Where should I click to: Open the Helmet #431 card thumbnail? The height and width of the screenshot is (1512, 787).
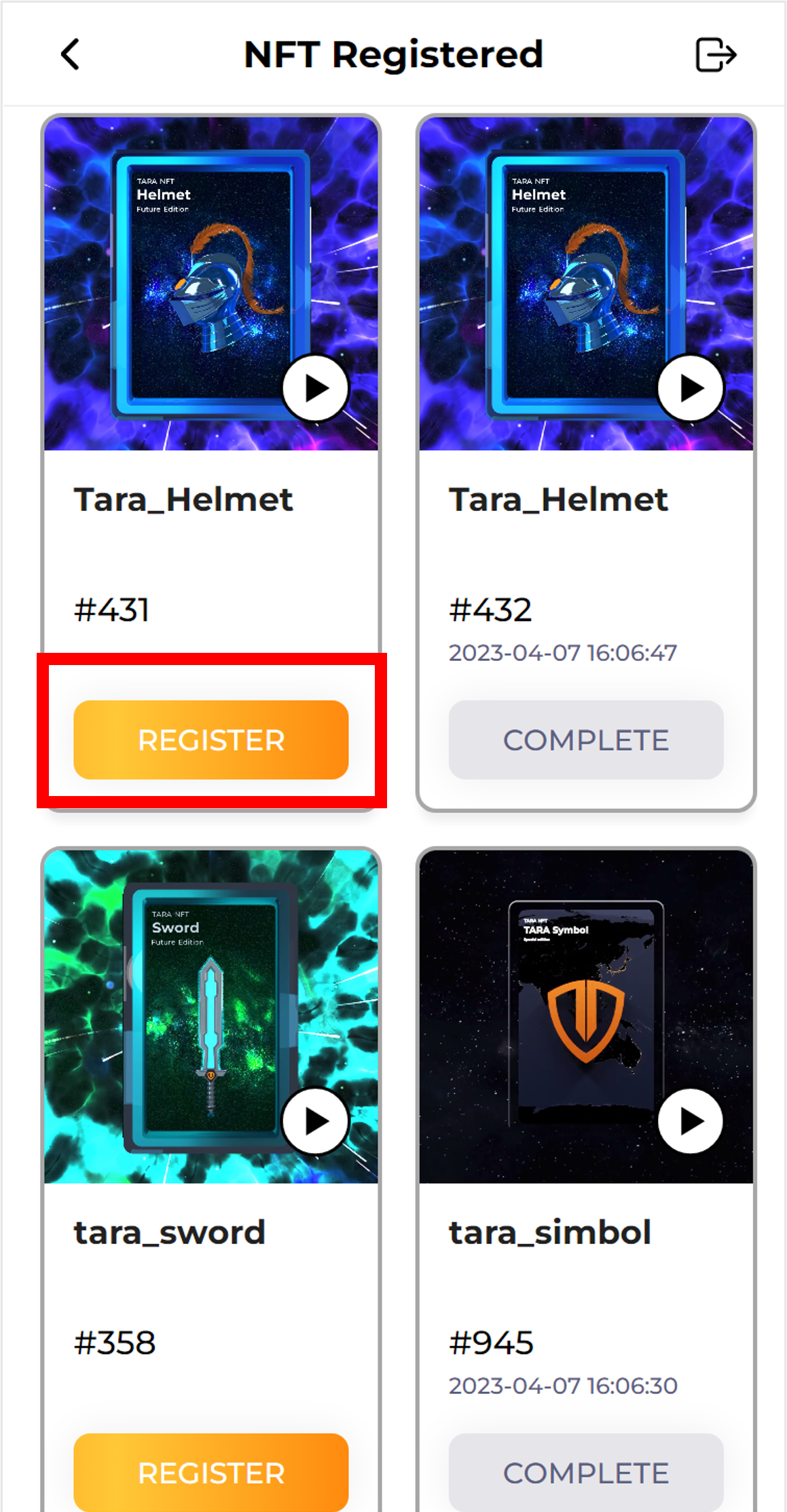(211, 283)
